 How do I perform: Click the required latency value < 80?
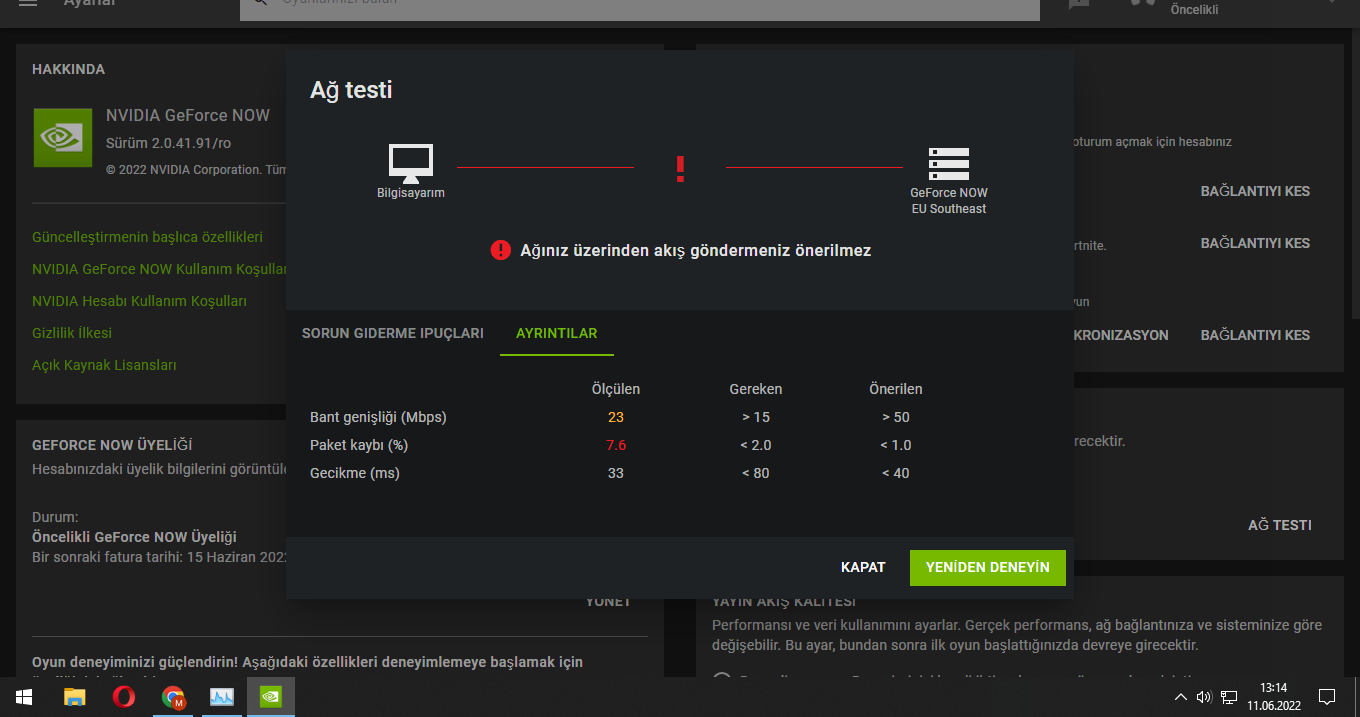756,473
